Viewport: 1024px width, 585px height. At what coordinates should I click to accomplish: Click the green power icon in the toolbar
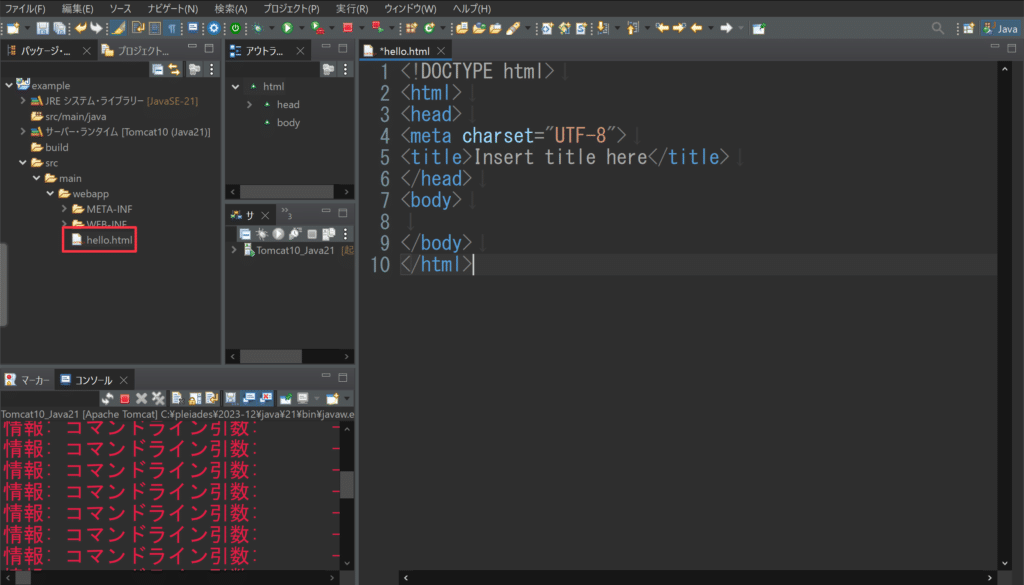[x=235, y=28]
